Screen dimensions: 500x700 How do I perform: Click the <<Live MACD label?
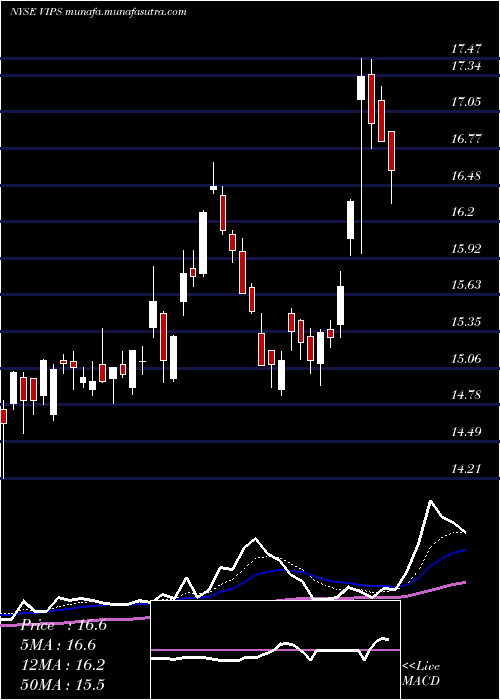pos(421,674)
